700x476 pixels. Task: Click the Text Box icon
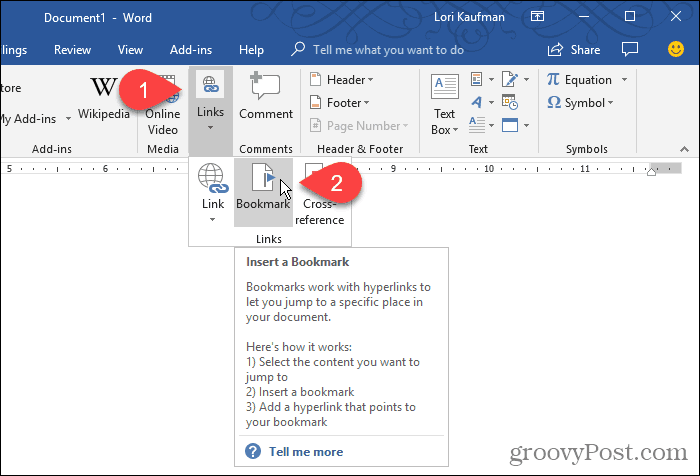[x=445, y=86]
